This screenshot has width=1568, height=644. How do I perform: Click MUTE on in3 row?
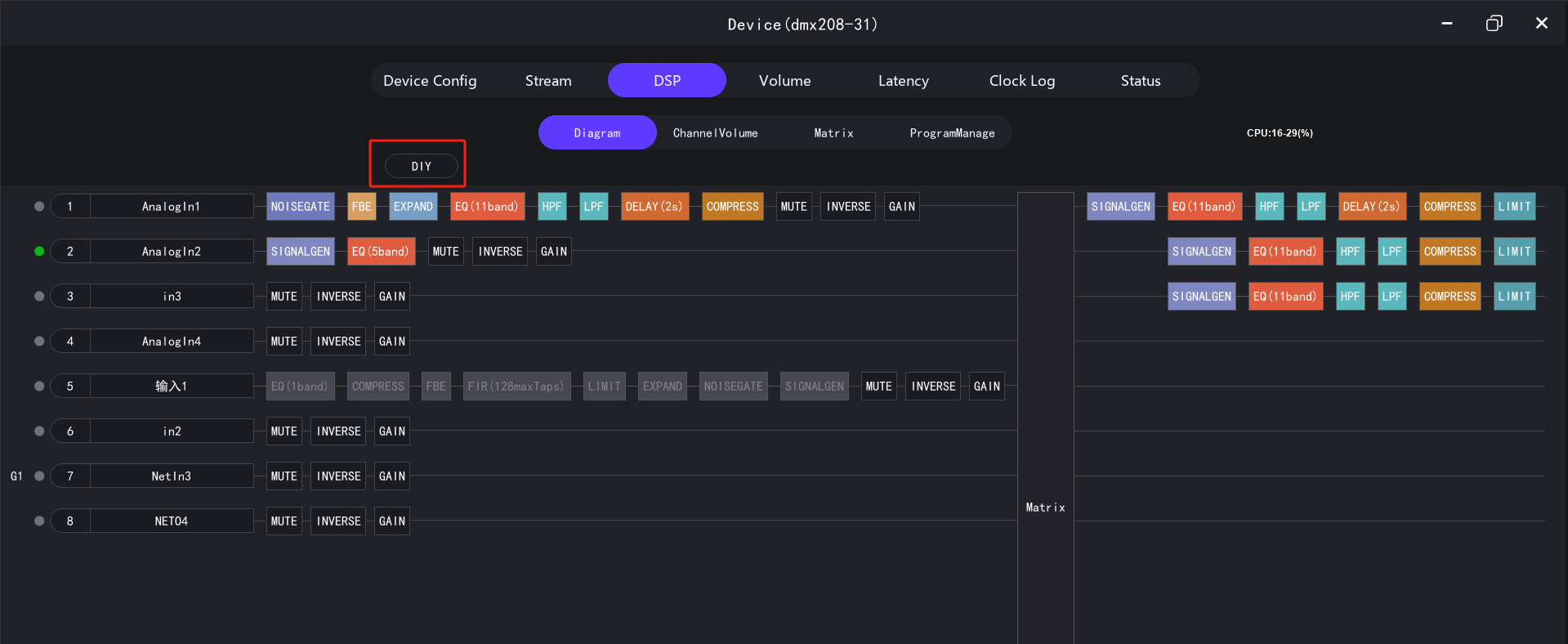(284, 297)
